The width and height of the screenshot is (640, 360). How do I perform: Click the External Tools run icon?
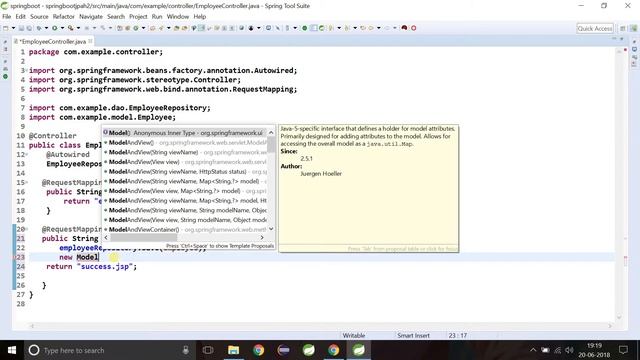pos(71,28)
